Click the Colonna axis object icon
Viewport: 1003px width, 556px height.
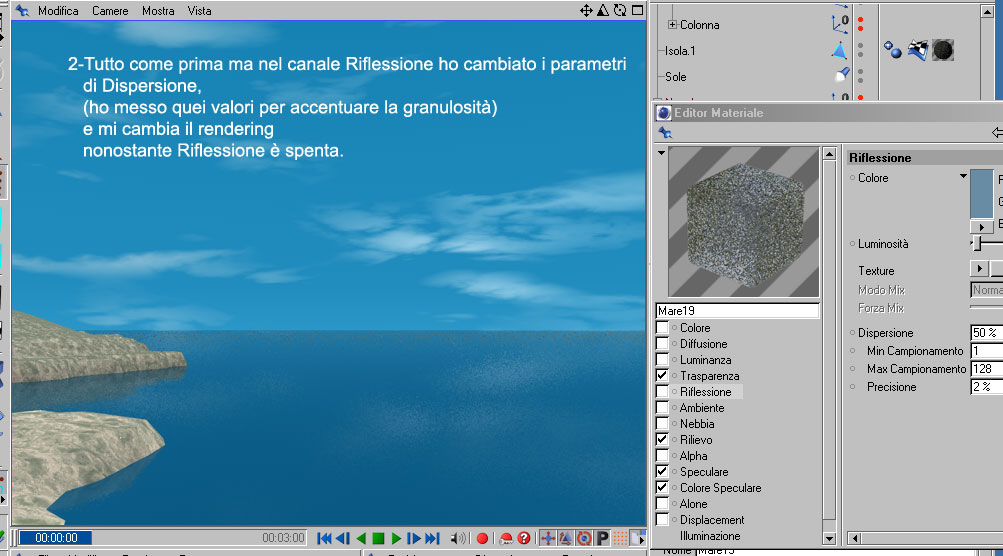[x=840, y=24]
